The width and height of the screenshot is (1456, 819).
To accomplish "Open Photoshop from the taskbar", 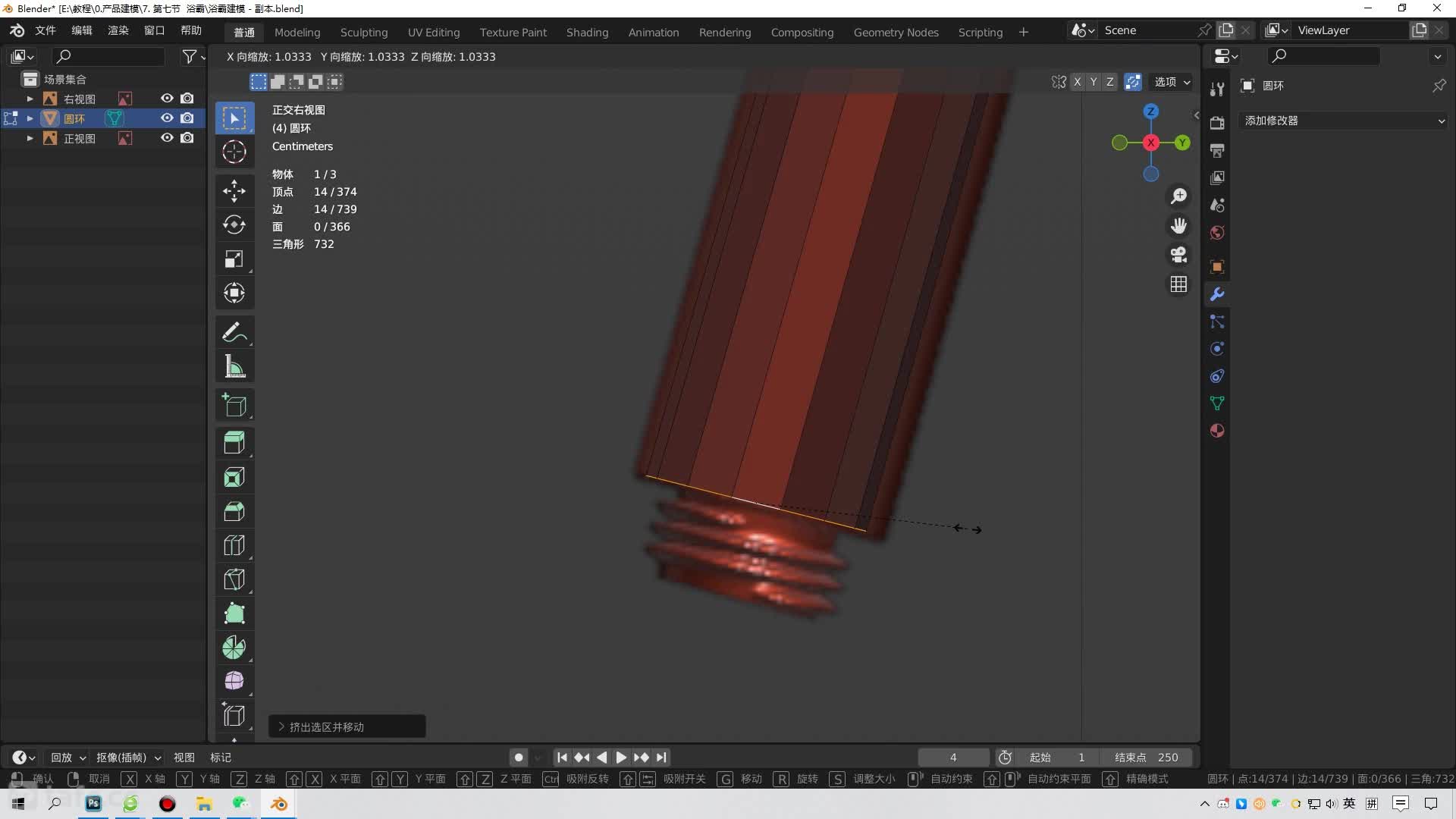I will (93, 803).
